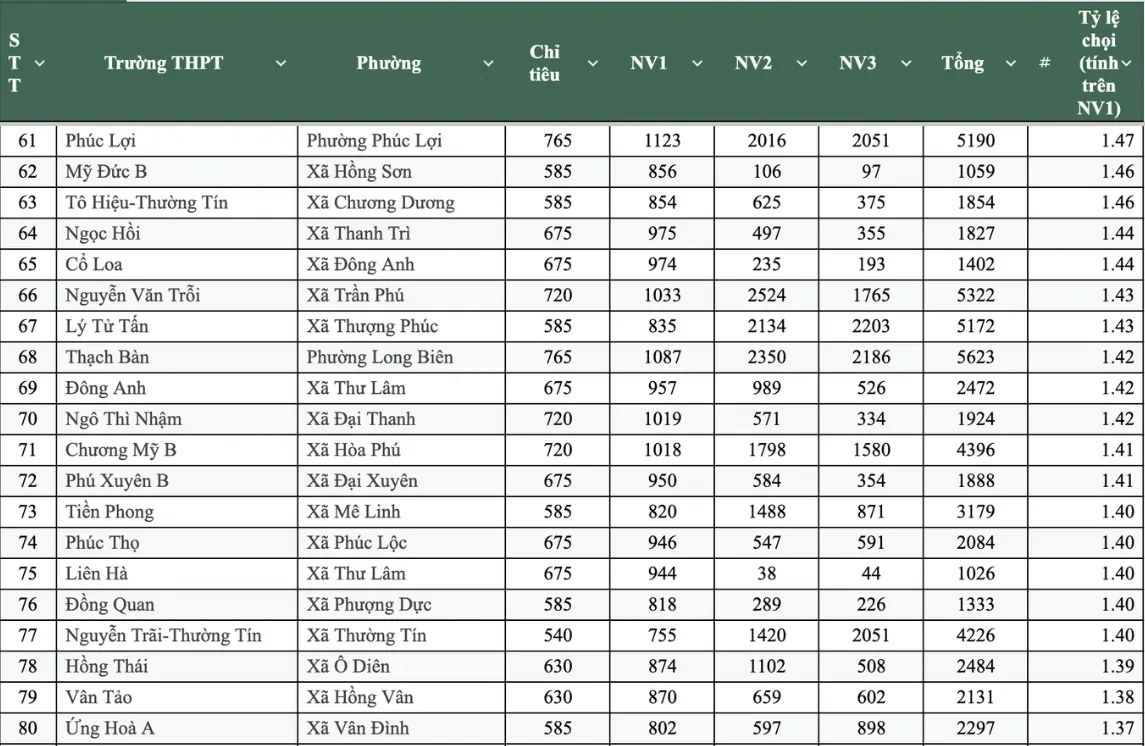Viewport: 1145px width, 746px height.
Task: Click the Nguyễn Trãi-Thường Tín school cell
Action: point(163,636)
